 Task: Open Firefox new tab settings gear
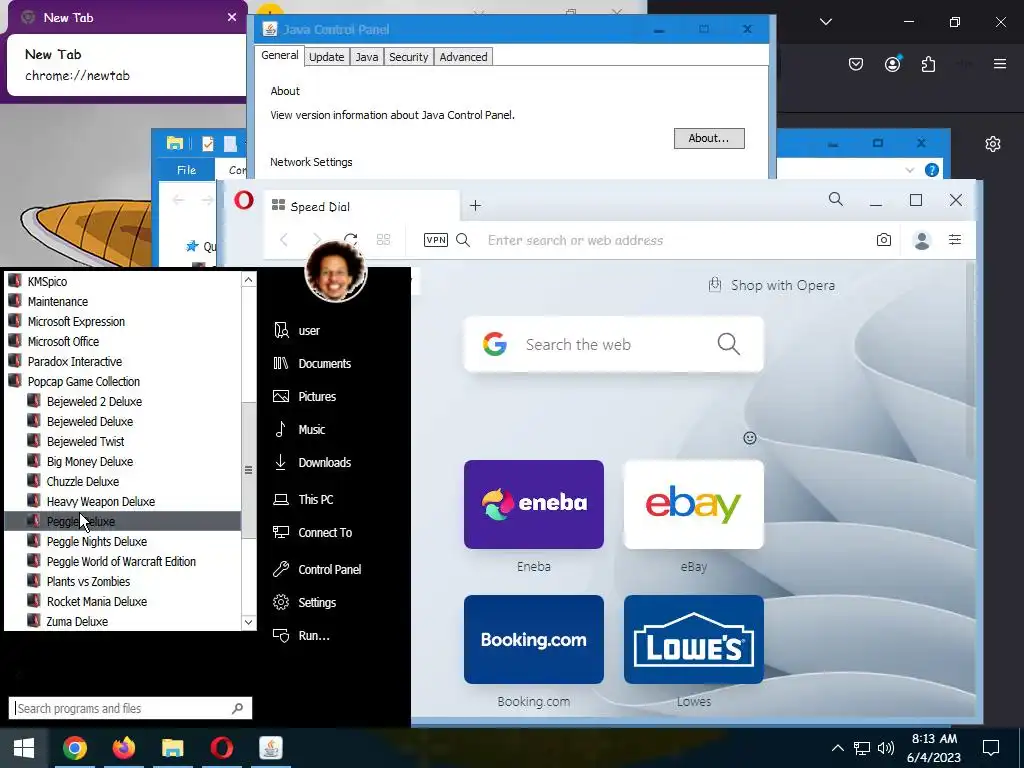[x=993, y=144]
